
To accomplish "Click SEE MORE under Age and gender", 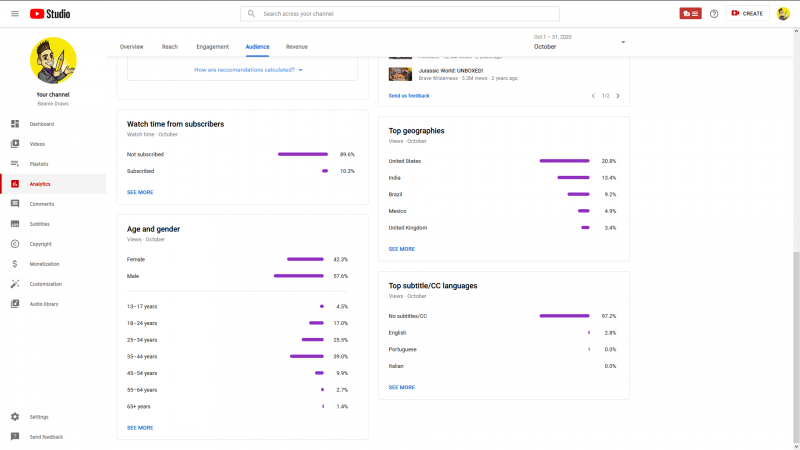I will click(x=140, y=427).
